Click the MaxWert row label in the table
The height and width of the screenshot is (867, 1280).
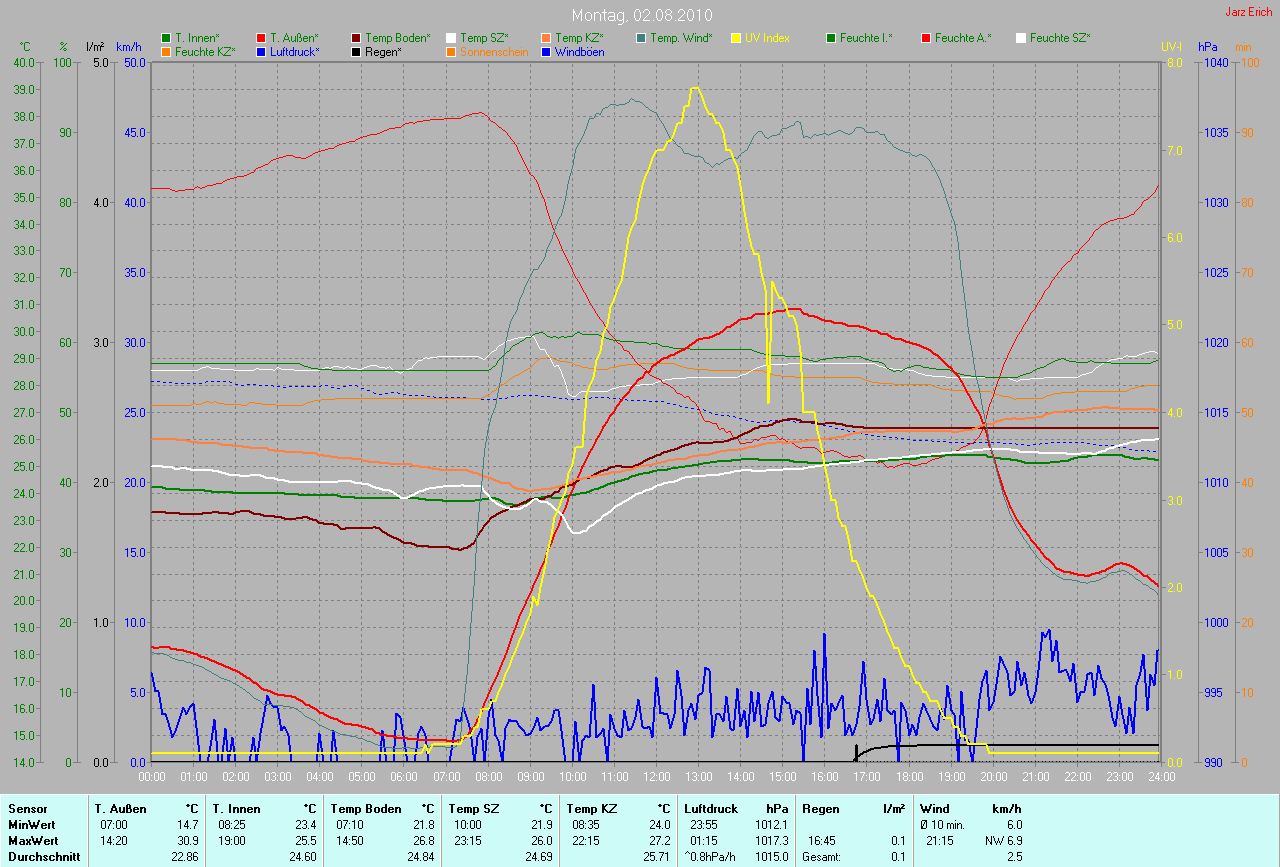(31, 842)
